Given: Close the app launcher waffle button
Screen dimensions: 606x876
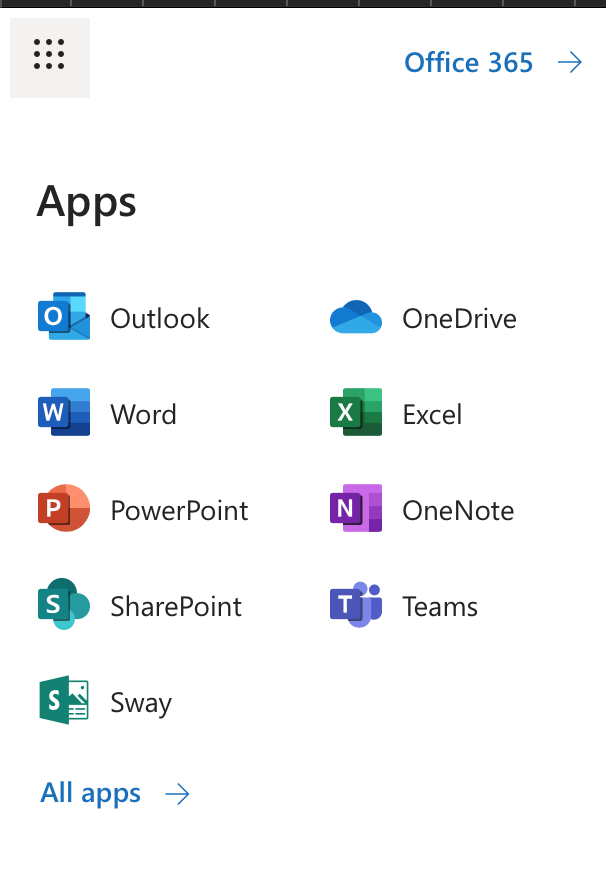Looking at the screenshot, I should click(50, 58).
